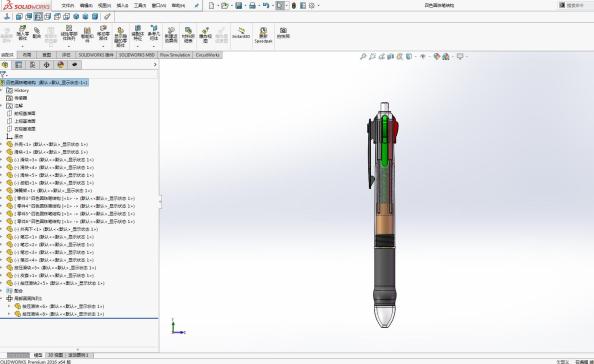Viewport: 594px width, 364px height.
Task: Click the pen model in viewport
Action: point(384,214)
